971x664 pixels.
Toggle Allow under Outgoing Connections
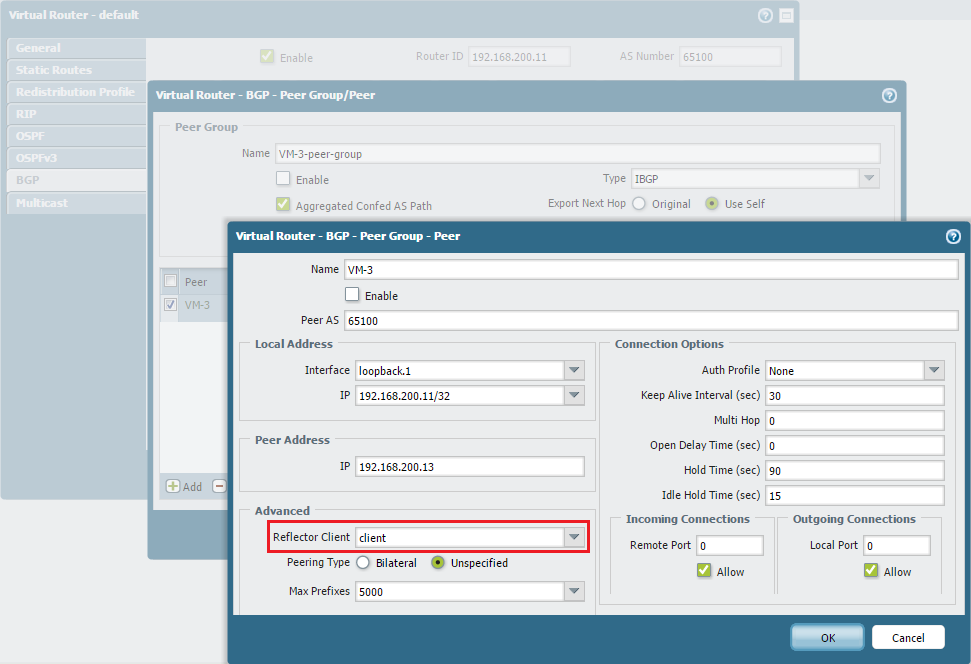(871, 571)
